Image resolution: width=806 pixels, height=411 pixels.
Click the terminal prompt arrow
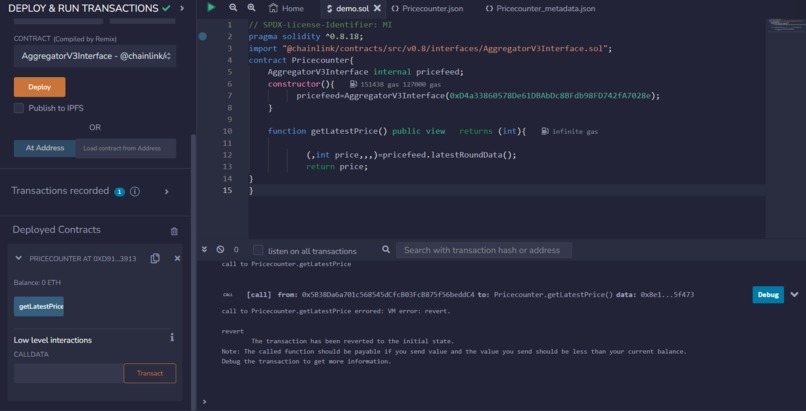[204, 402]
